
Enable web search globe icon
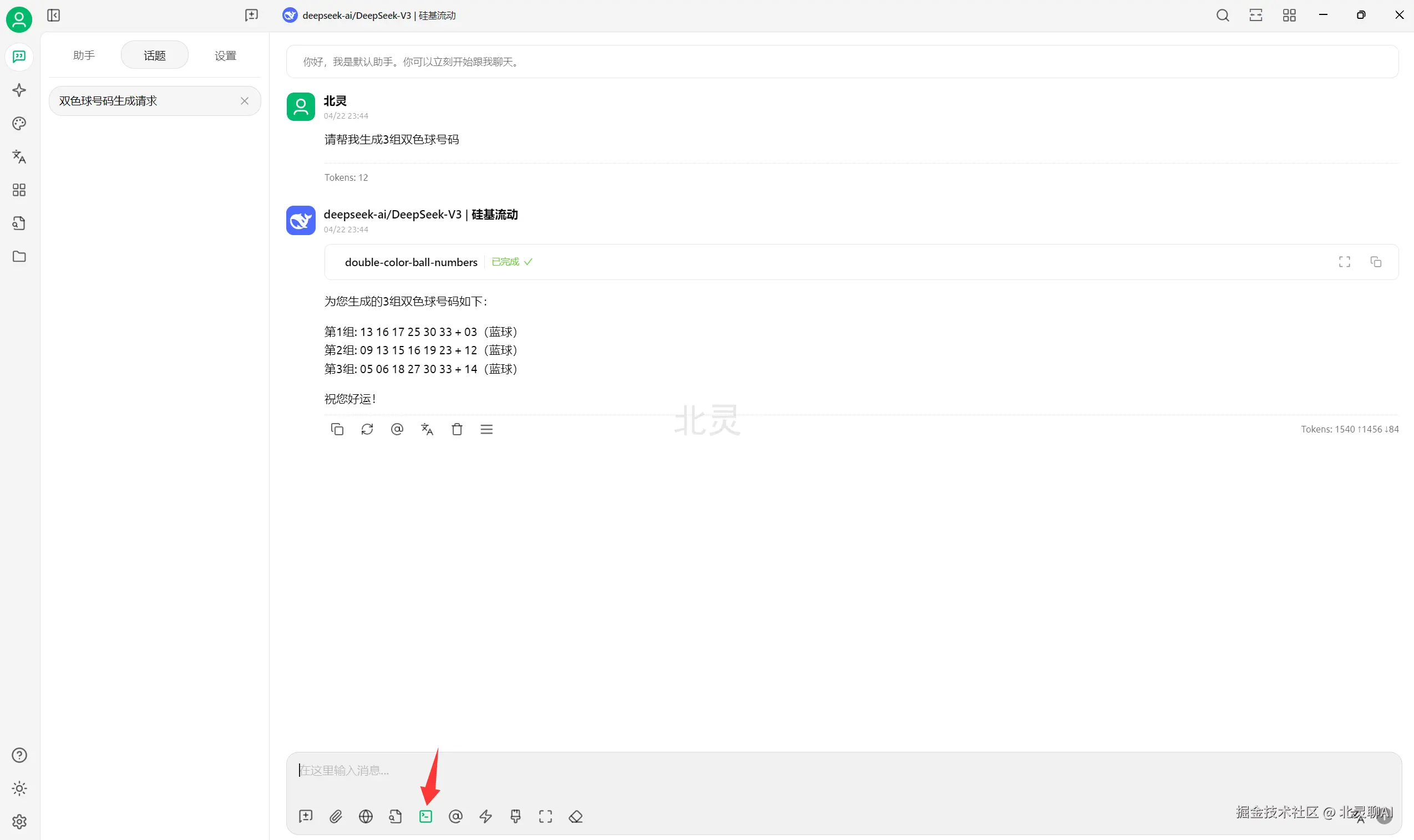click(366, 816)
